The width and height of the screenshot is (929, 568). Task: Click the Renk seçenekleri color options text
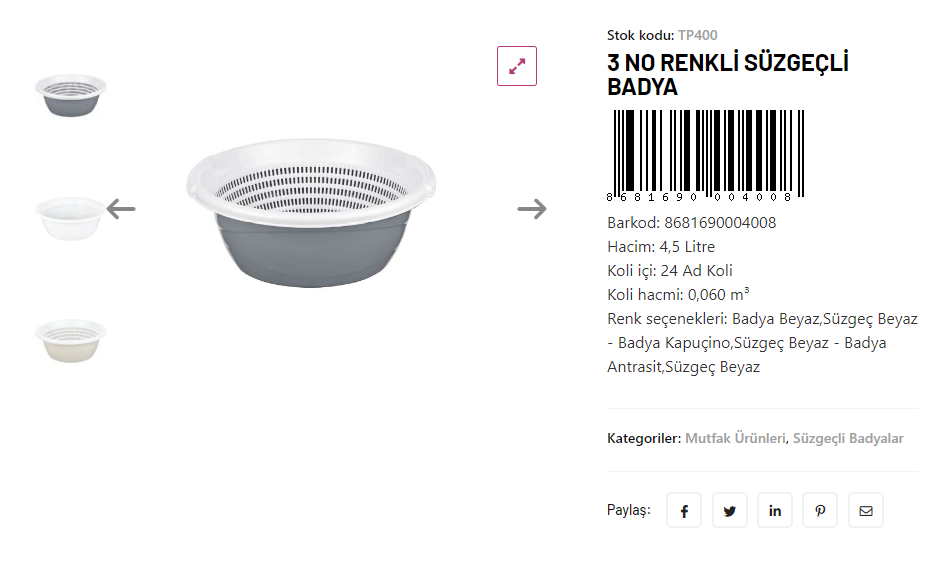761,343
